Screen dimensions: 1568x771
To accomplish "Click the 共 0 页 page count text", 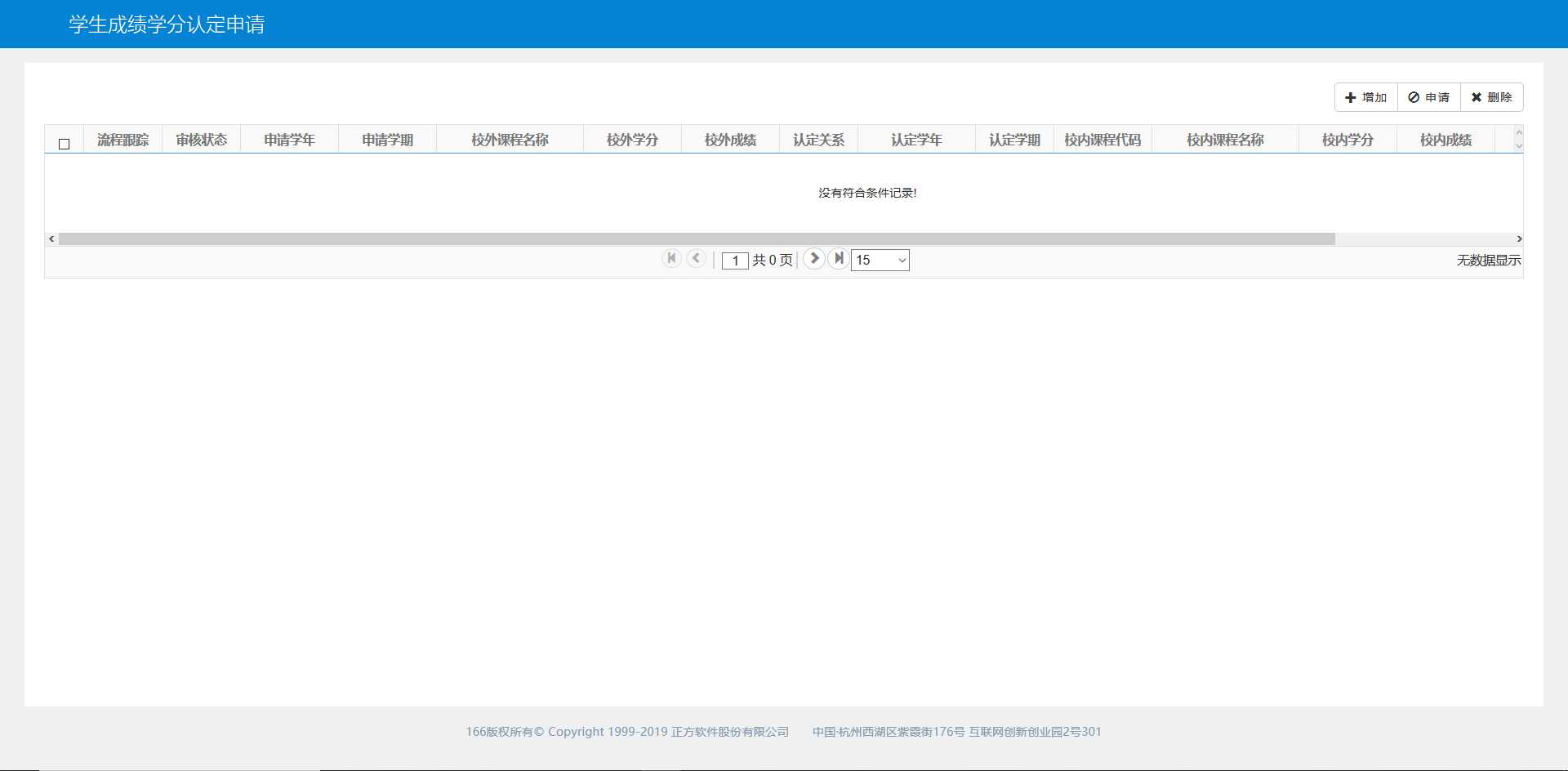I will [773, 261].
